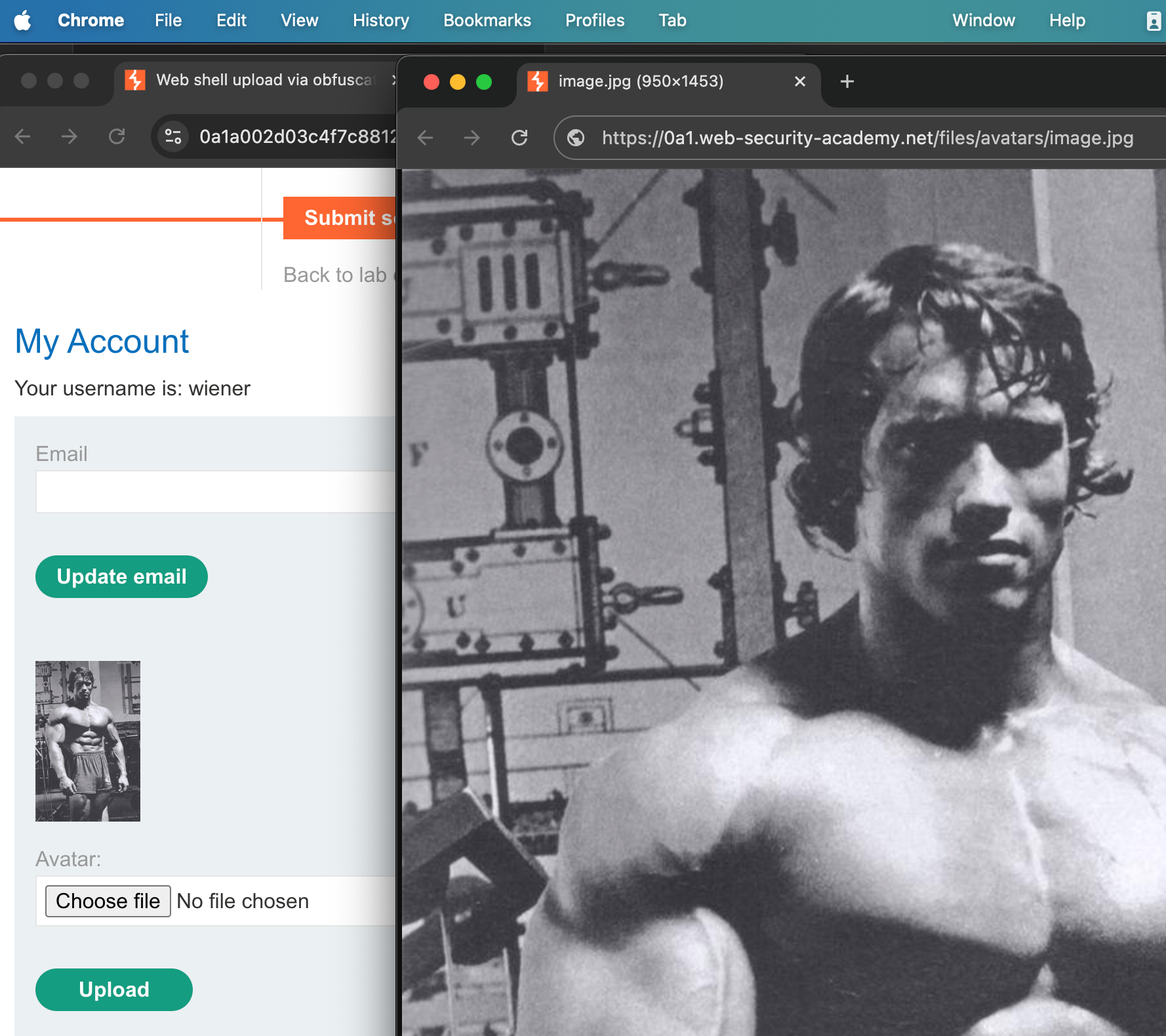Click the reload icon in image.jpg window
The height and width of the screenshot is (1036, 1166).
pyautogui.click(x=519, y=138)
